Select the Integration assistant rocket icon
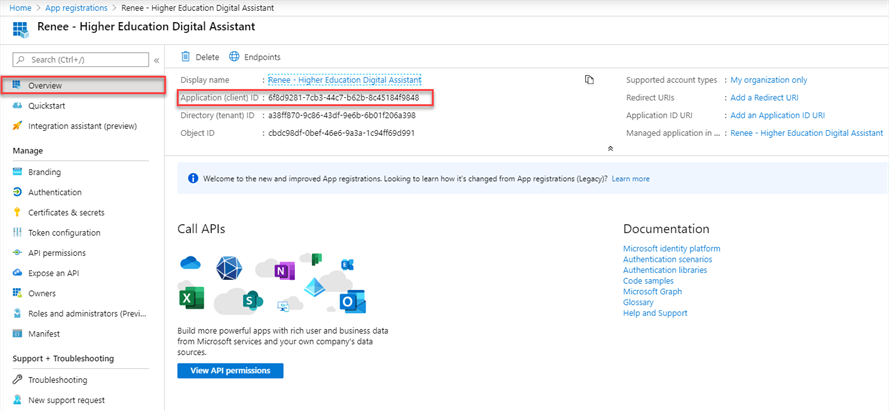The image size is (889, 411). 18,126
